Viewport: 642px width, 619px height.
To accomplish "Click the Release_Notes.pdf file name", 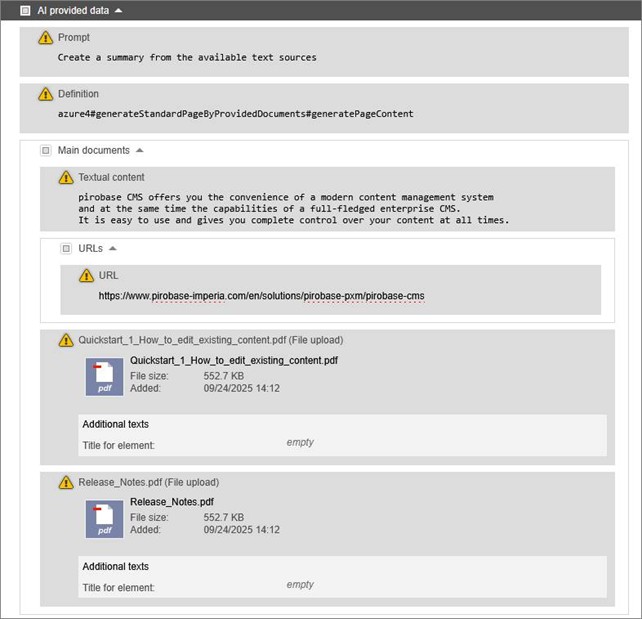I will point(171,502).
